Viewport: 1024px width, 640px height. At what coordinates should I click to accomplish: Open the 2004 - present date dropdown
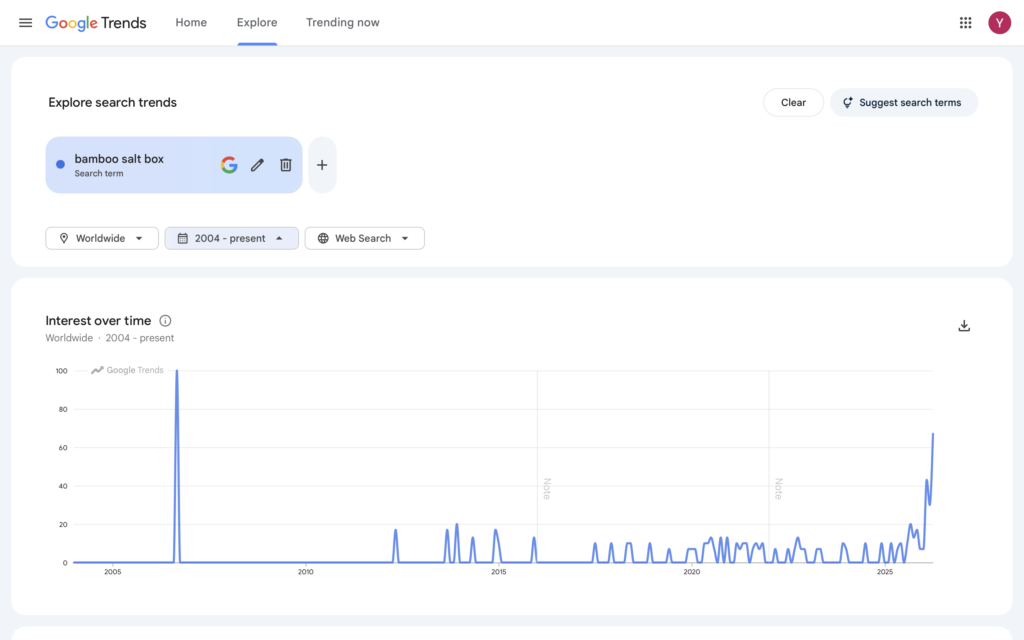[x=231, y=238]
